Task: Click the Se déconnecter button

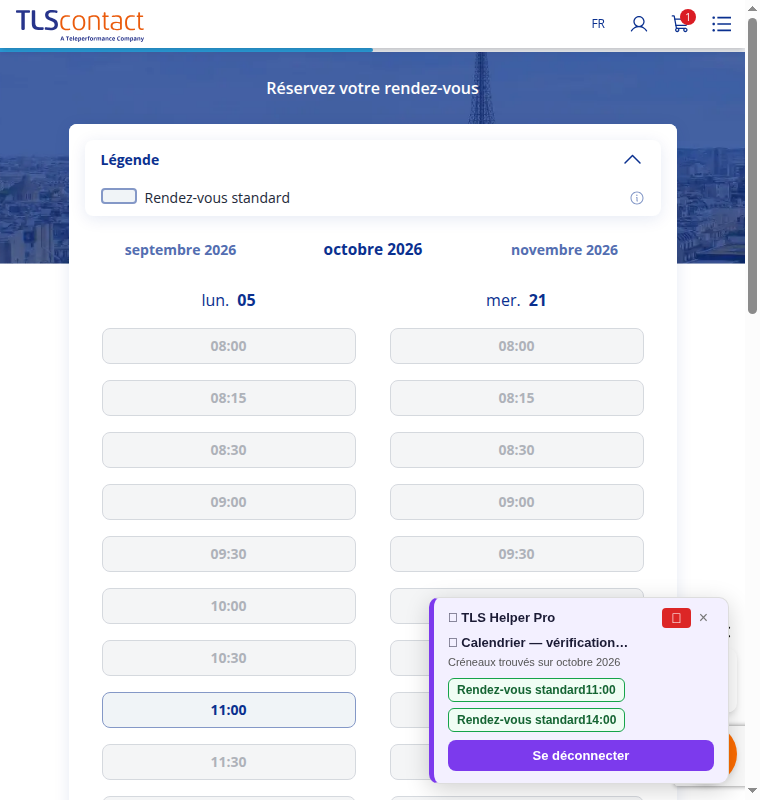Action: (x=580, y=756)
